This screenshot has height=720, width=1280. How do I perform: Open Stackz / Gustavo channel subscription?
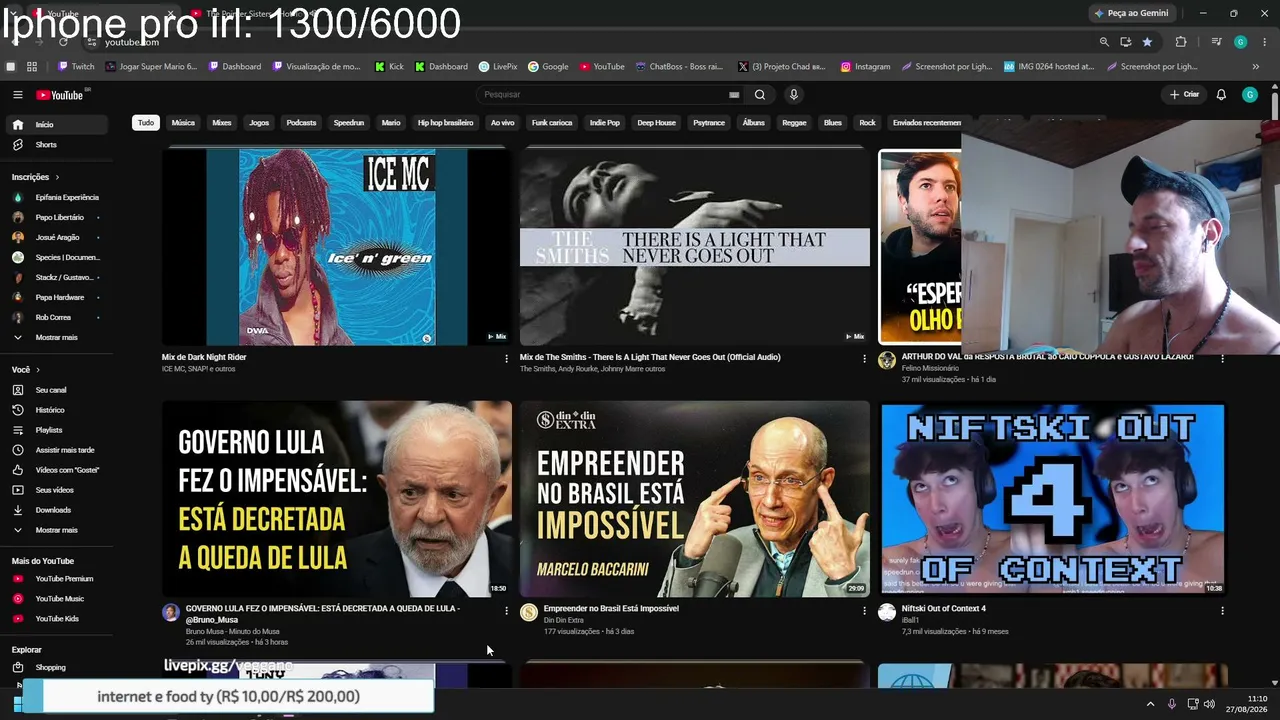click(x=56, y=278)
